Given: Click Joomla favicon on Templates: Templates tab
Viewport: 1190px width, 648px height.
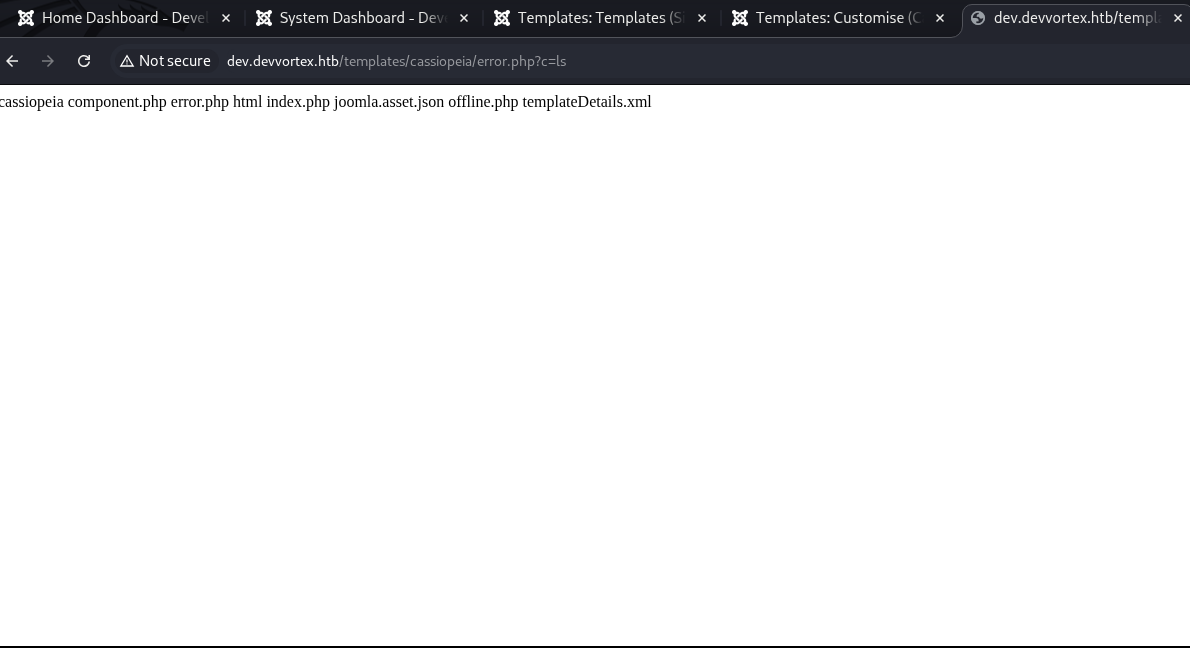Looking at the screenshot, I should tap(502, 18).
